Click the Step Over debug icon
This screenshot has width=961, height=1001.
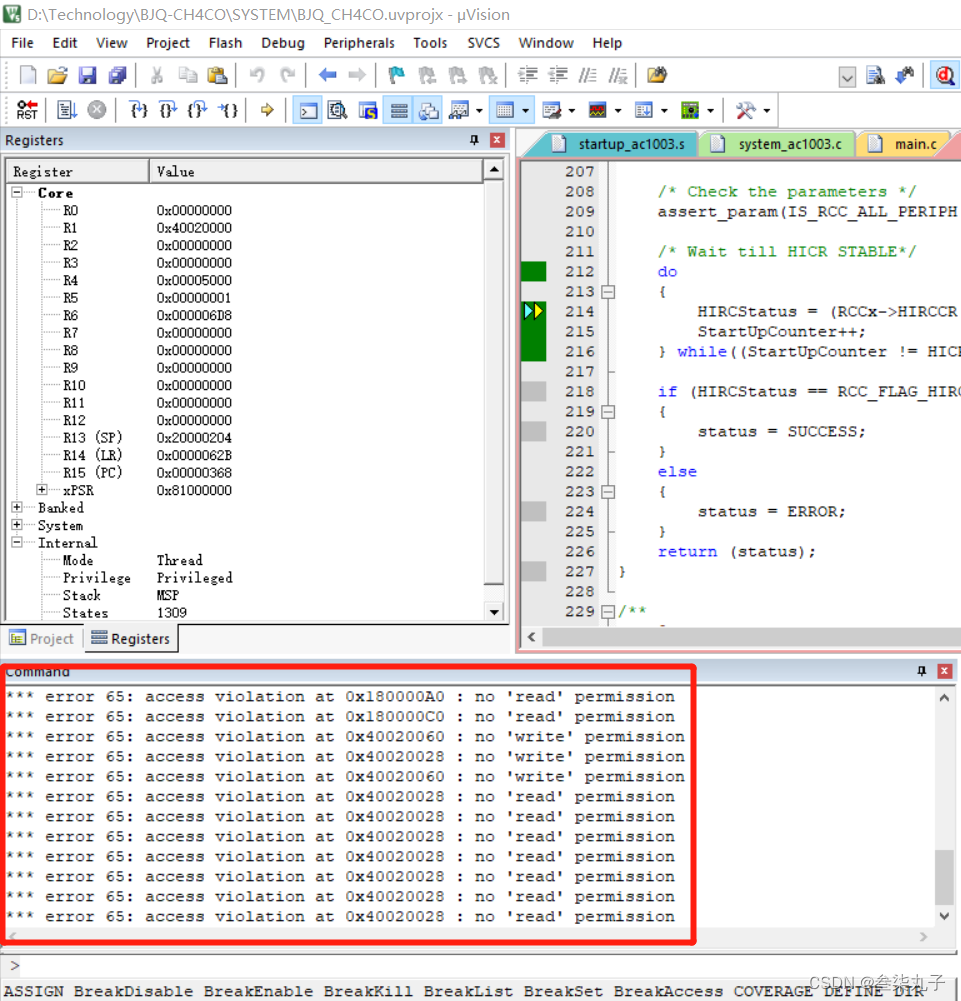click(x=167, y=110)
